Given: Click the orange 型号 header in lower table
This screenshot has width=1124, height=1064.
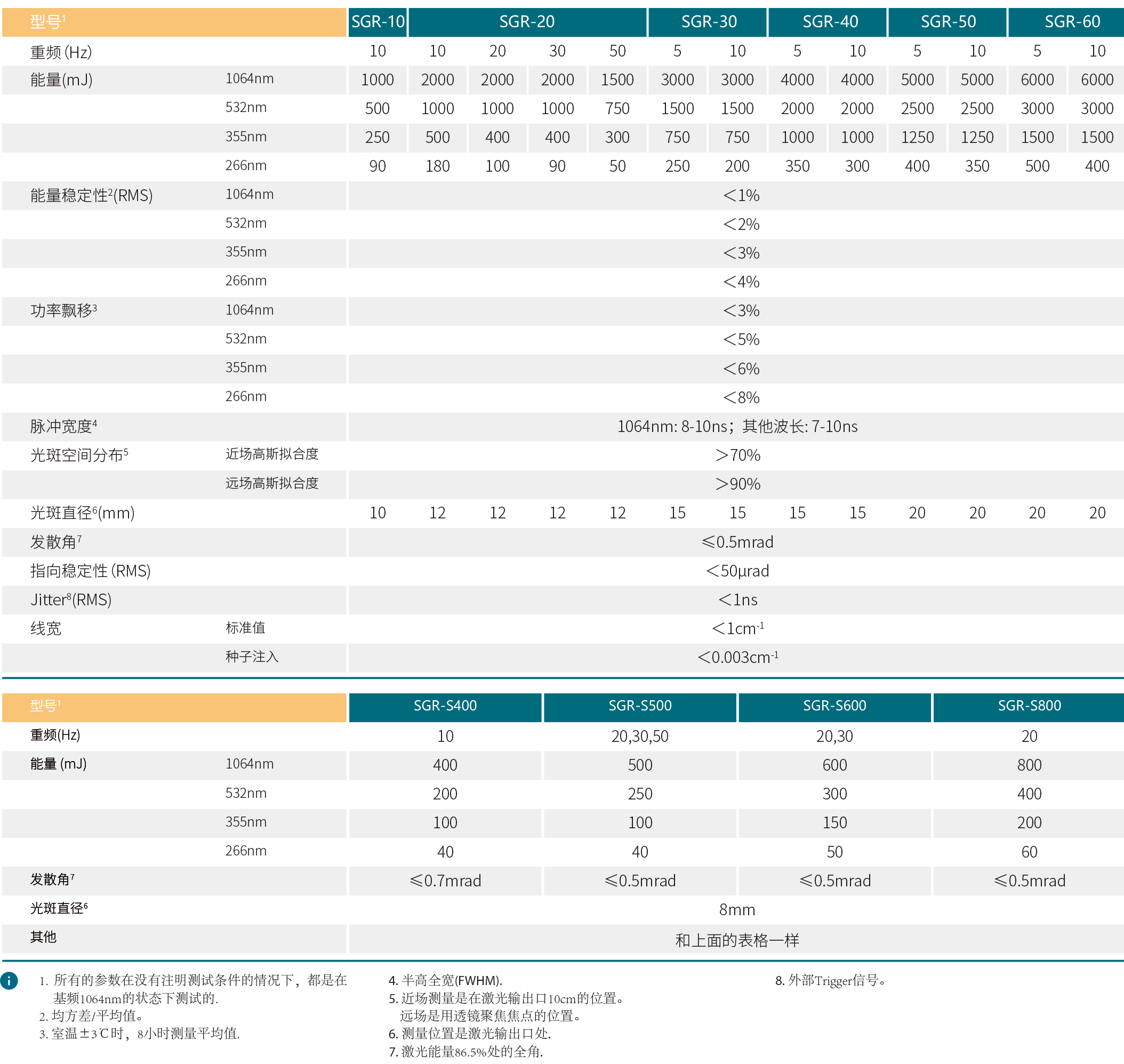Looking at the screenshot, I should point(45,706).
